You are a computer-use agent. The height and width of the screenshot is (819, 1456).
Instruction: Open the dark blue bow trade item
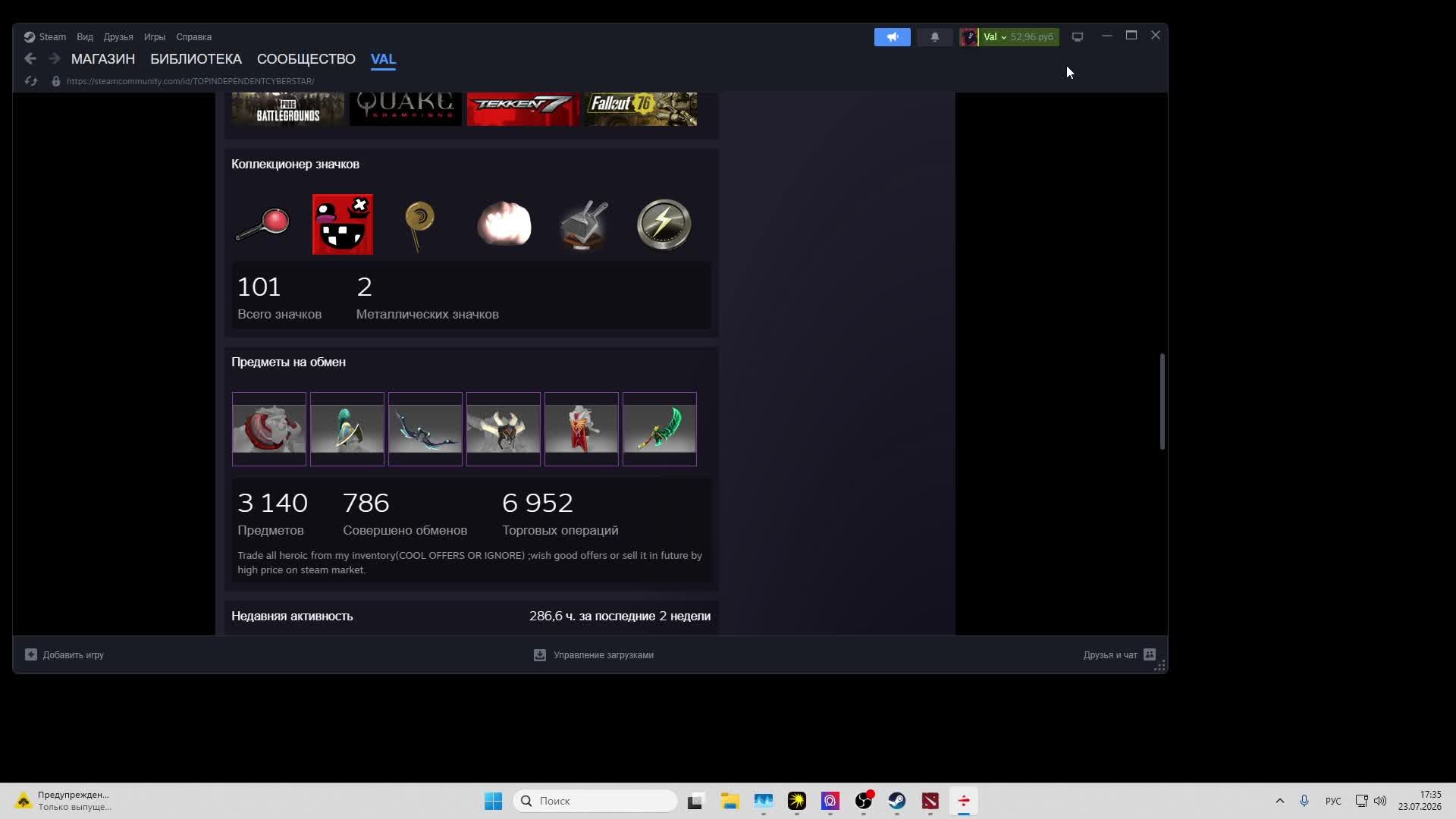pos(425,429)
